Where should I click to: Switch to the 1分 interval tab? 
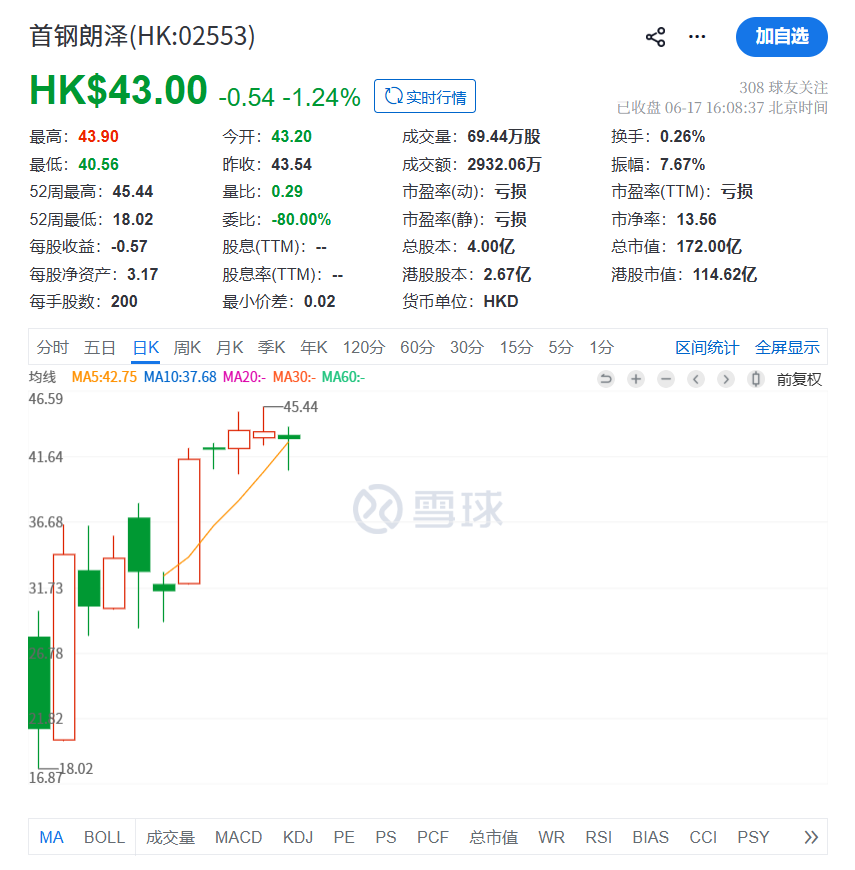pos(601,347)
